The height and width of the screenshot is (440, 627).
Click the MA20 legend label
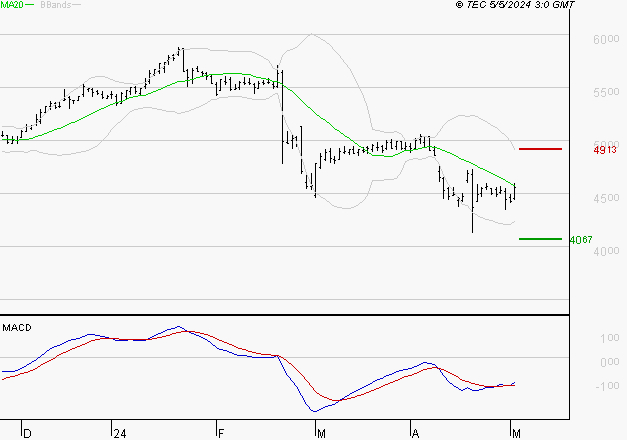(12, 5)
